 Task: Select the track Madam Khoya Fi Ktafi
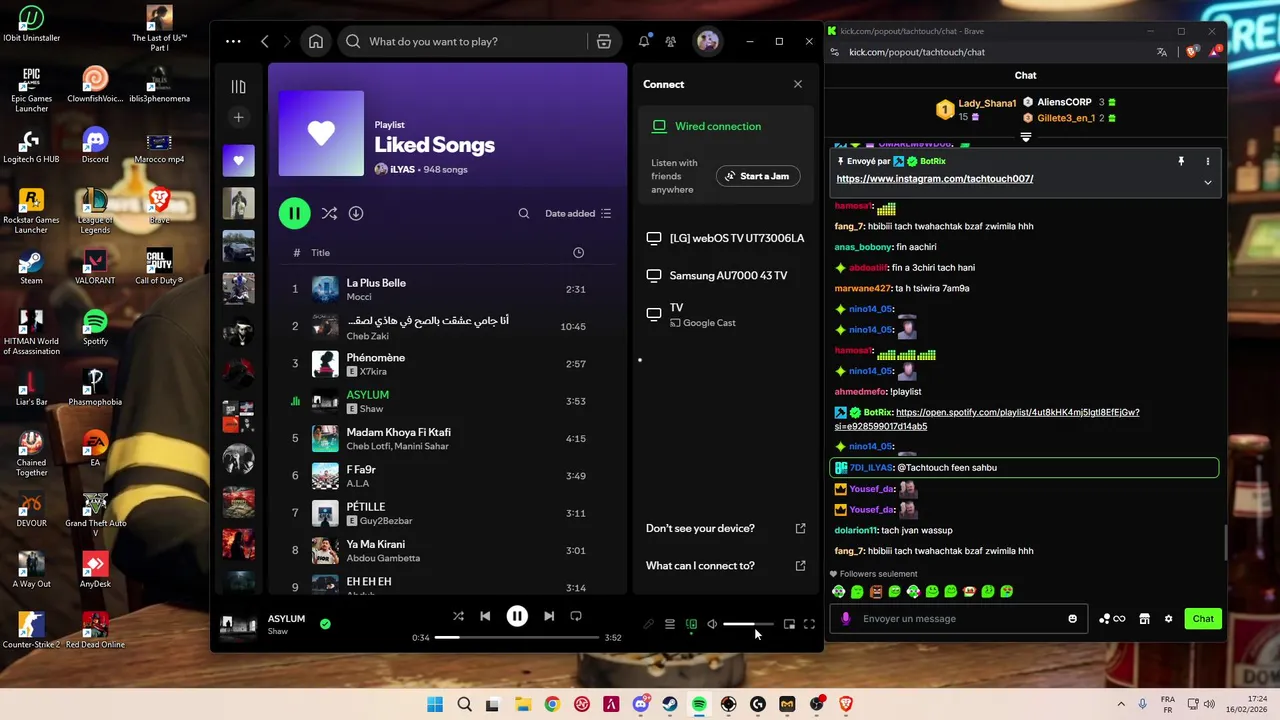pyautogui.click(x=447, y=438)
